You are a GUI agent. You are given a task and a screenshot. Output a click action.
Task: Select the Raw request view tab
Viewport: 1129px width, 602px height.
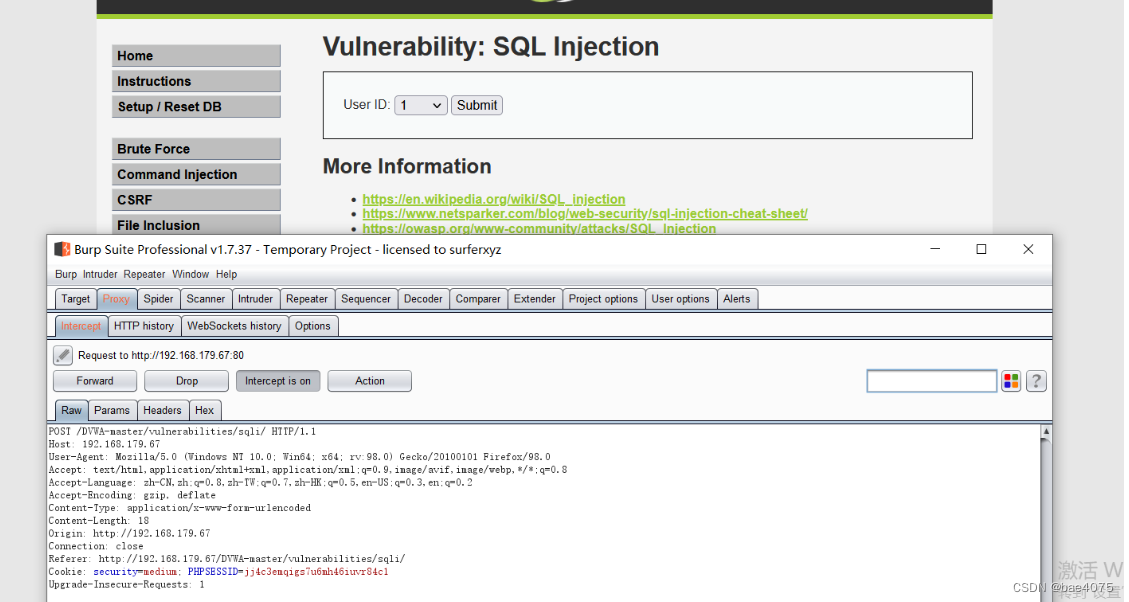[x=71, y=410]
